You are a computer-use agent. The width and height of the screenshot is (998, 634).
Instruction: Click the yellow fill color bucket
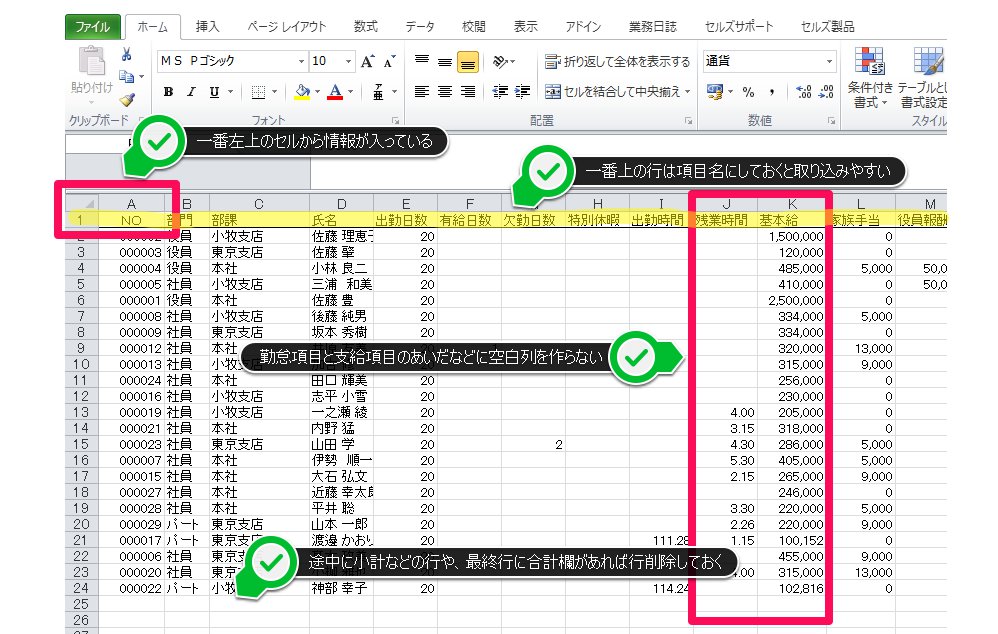click(x=303, y=91)
